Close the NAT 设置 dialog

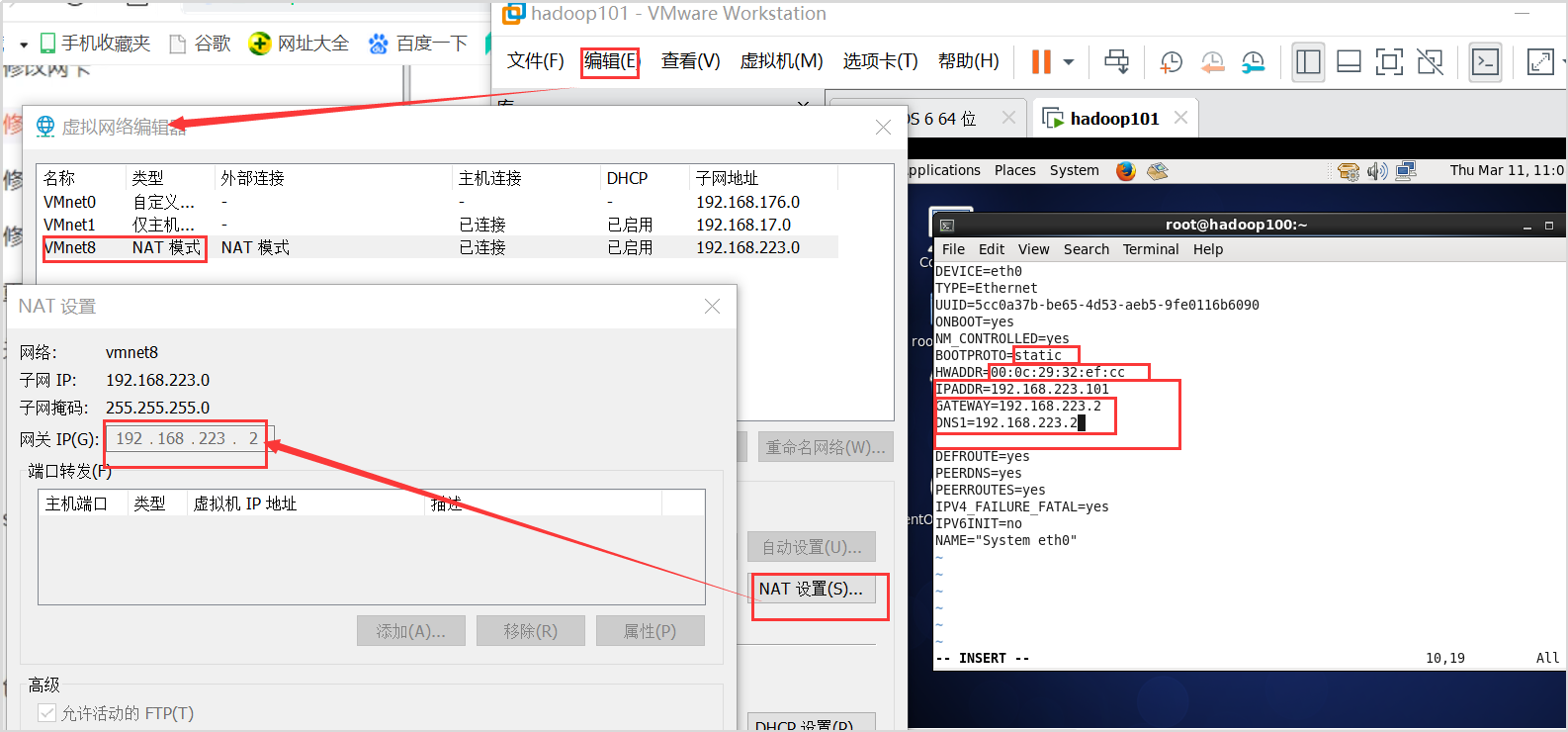(x=712, y=307)
